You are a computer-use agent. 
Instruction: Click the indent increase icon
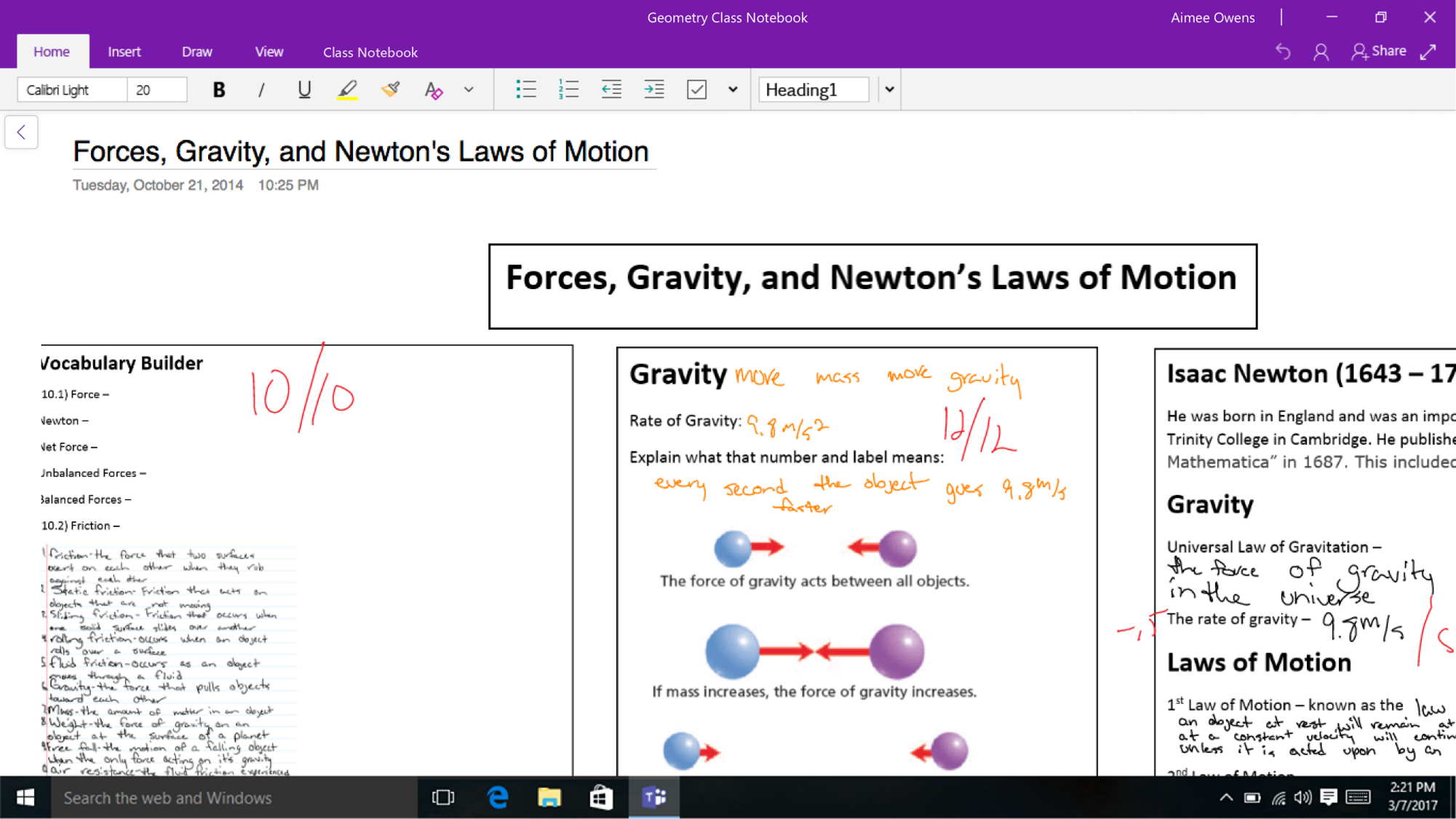(x=654, y=89)
